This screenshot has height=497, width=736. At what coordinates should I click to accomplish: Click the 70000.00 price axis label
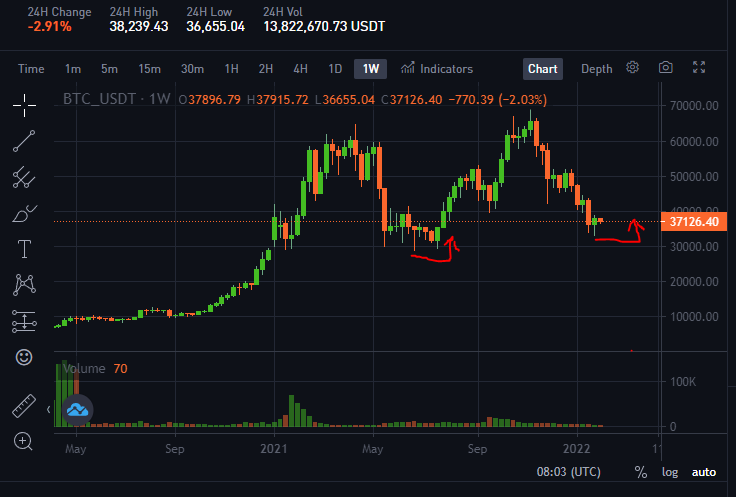pos(694,106)
